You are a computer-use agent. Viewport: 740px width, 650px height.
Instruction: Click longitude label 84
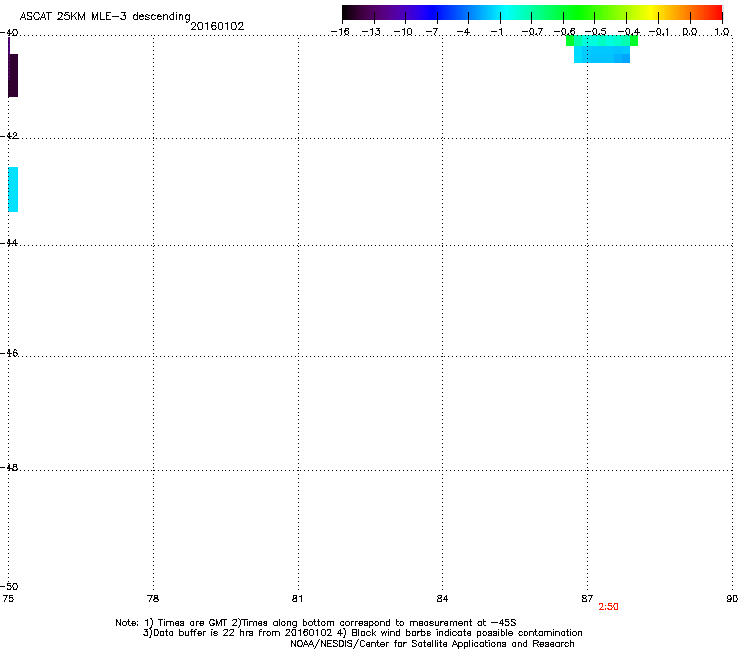pos(442,599)
